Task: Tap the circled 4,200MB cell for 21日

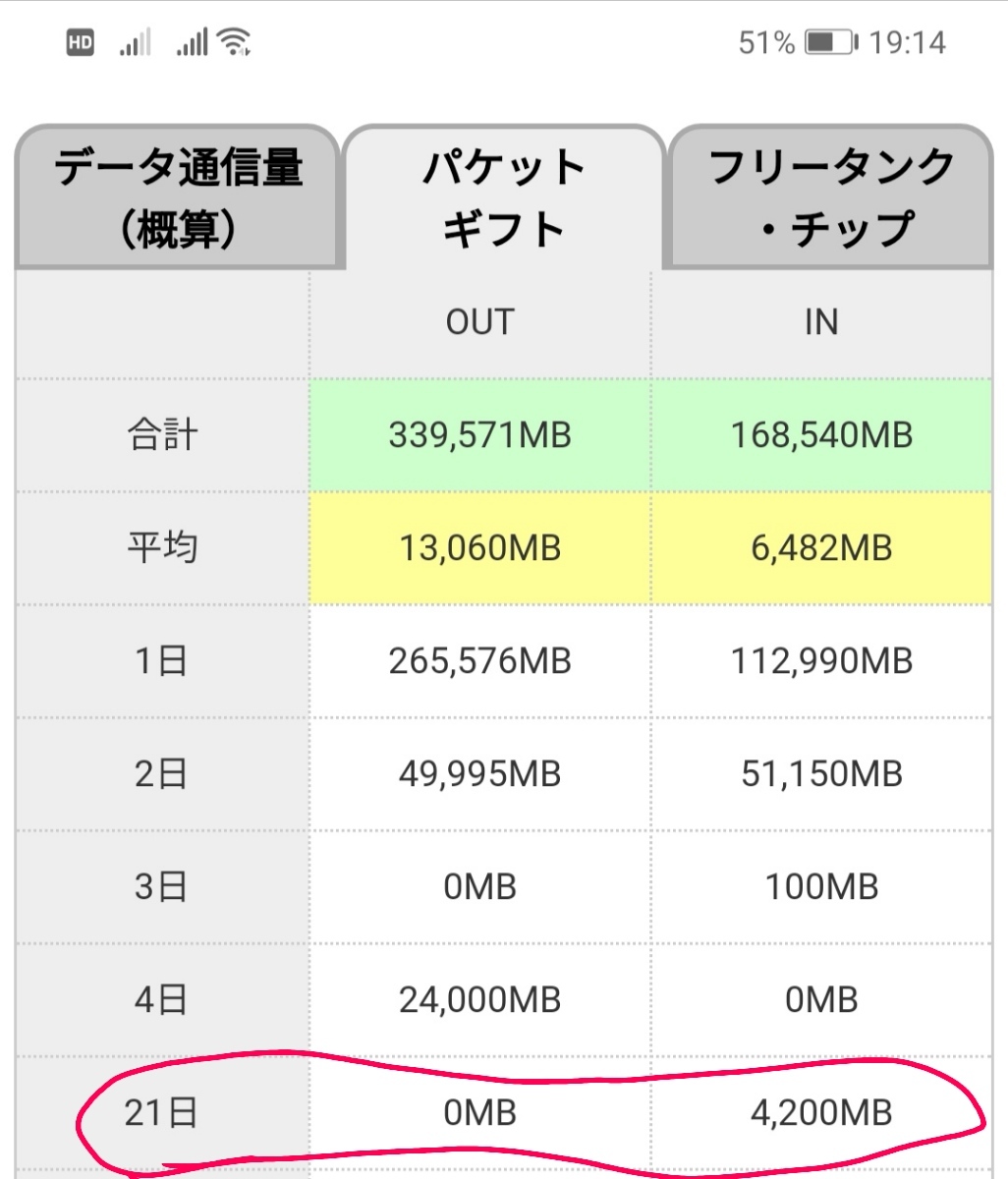Action: [821, 1113]
